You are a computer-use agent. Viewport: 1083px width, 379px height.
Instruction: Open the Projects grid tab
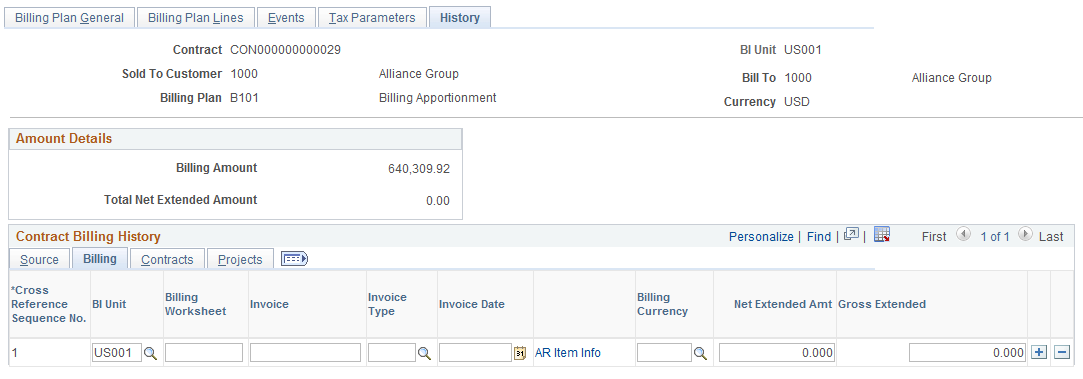(240, 260)
